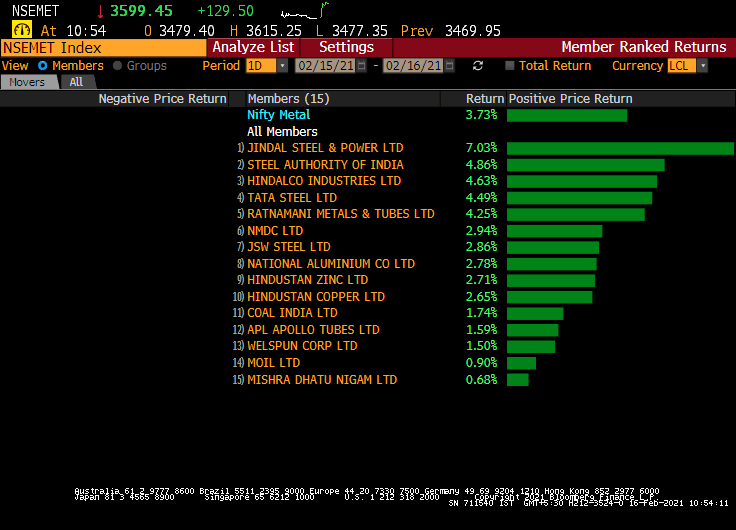Open the Currency LCL dropdown

click(702, 66)
